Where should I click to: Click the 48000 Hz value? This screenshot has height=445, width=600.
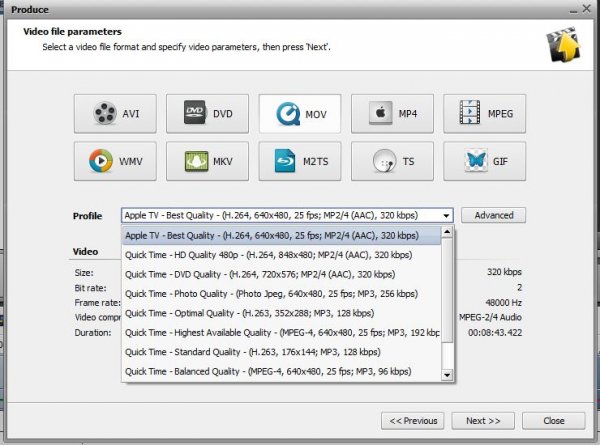pyautogui.click(x=504, y=303)
